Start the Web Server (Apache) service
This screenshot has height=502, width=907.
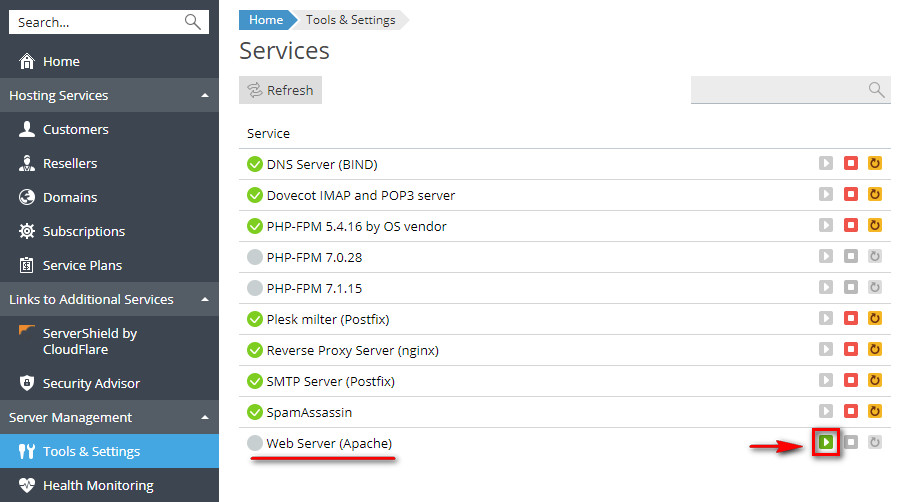pos(826,442)
